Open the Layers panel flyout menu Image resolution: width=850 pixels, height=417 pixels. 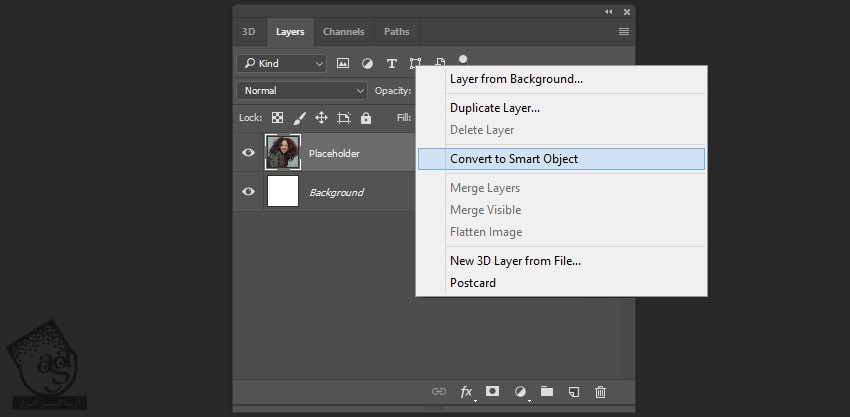coord(624,31)
